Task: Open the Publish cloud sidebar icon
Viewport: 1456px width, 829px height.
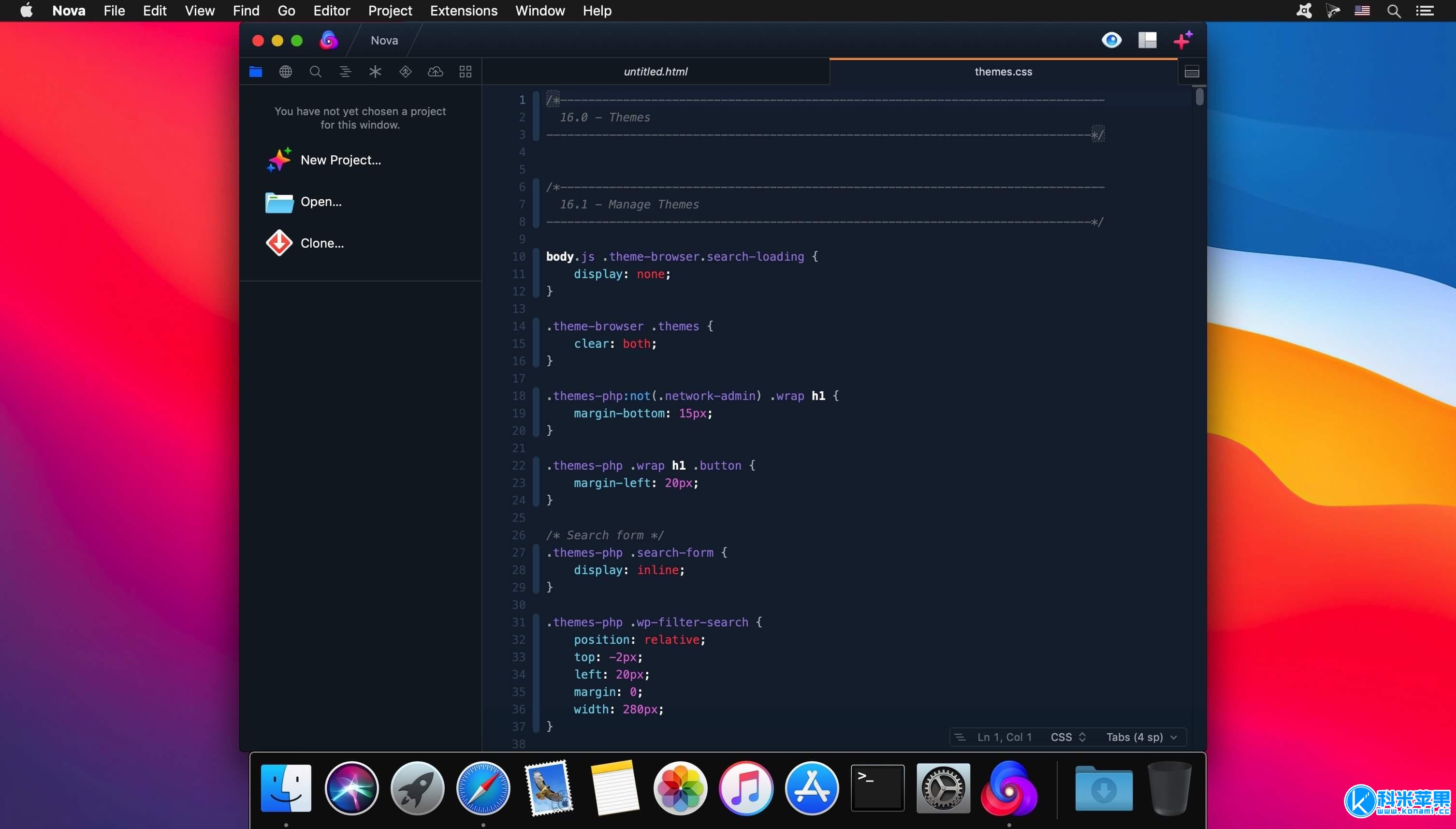Action: point(435,72)
